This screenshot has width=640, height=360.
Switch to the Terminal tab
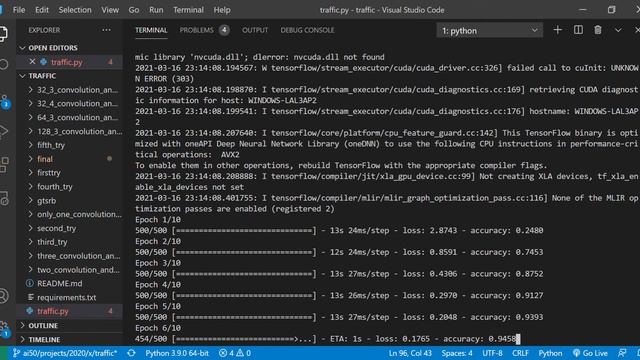coord(151,30)
